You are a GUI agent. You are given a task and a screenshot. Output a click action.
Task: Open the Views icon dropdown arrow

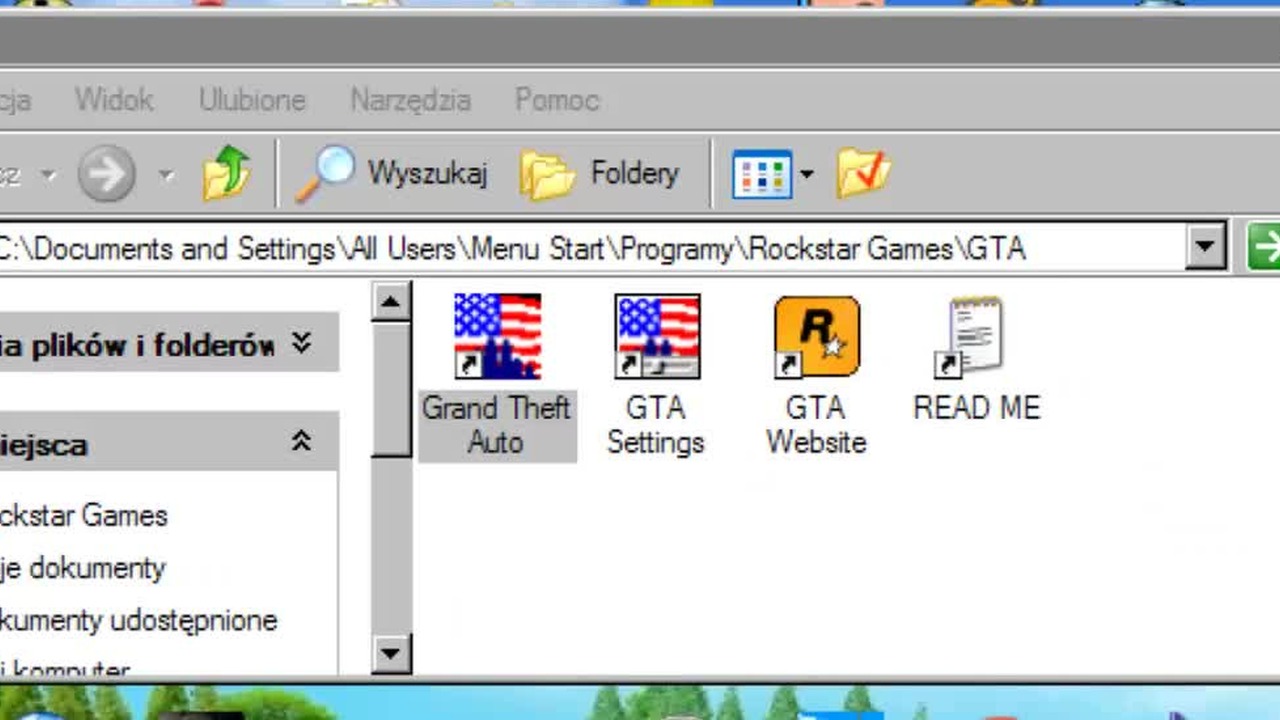point(806,175)
